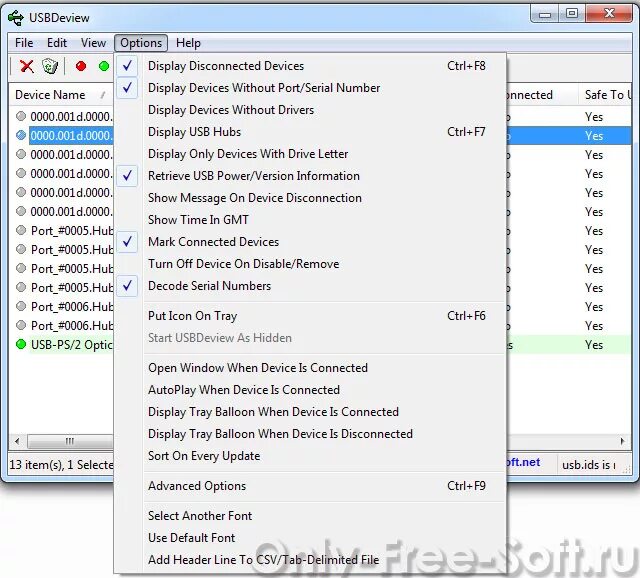Click the Yes cell in the USB-PS/2 row
The width and height of the screenshot is (640, 578).
594,345
